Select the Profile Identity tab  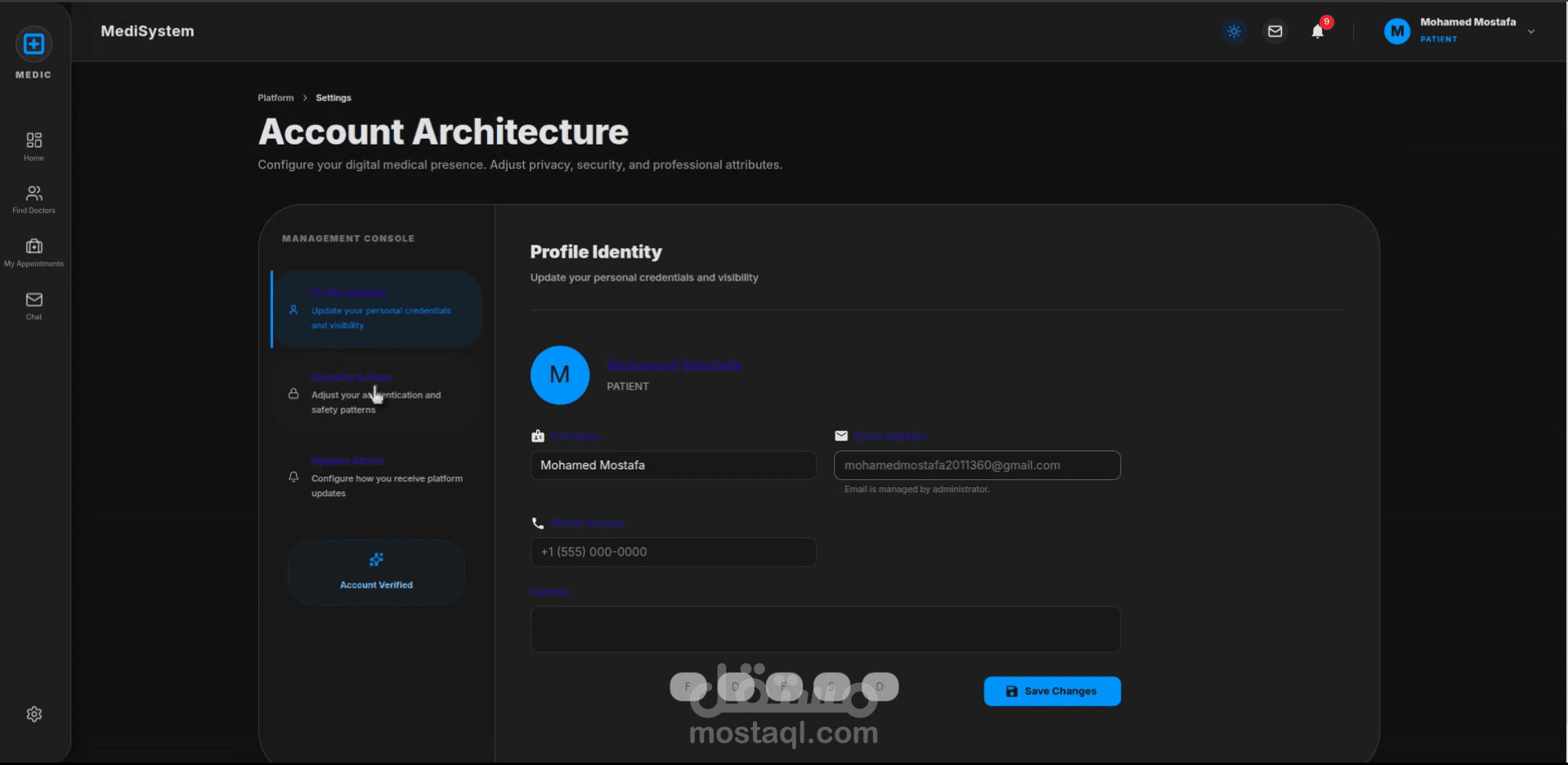[x=376, y=310]
